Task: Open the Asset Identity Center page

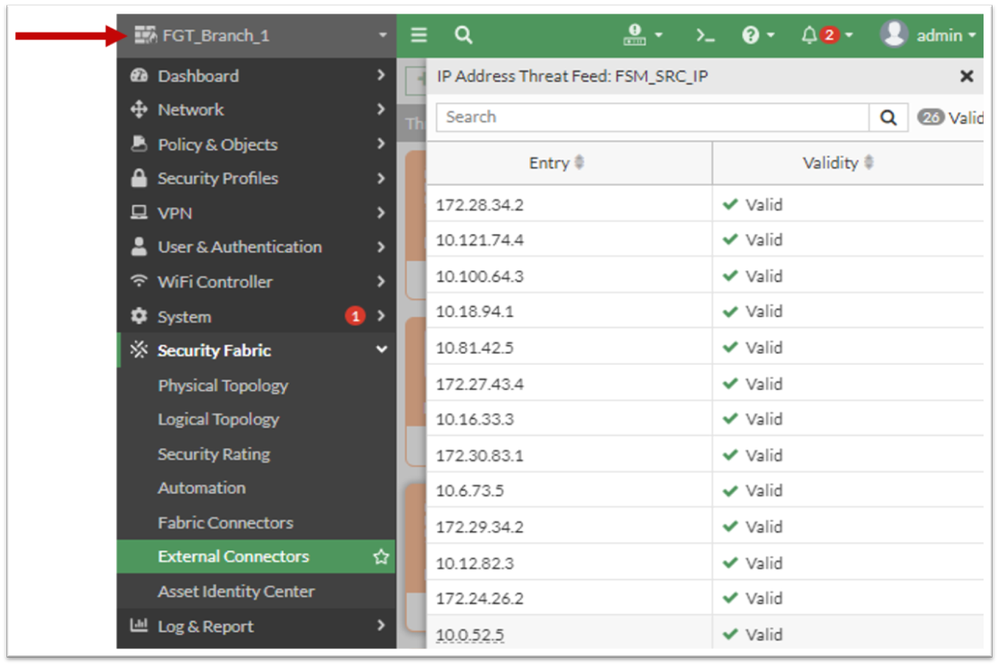Action: 236,591
